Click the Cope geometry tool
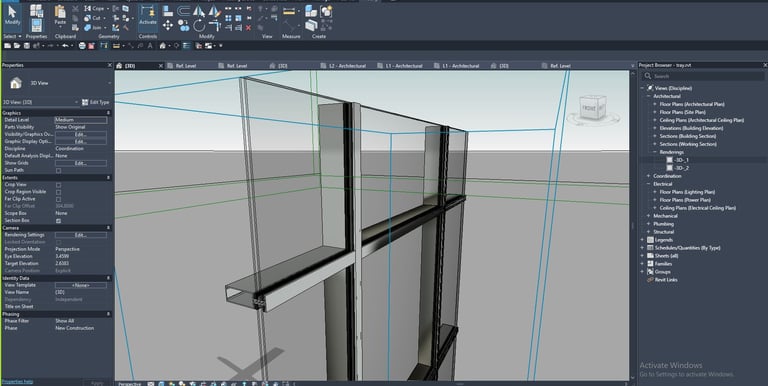 (95, 8)
